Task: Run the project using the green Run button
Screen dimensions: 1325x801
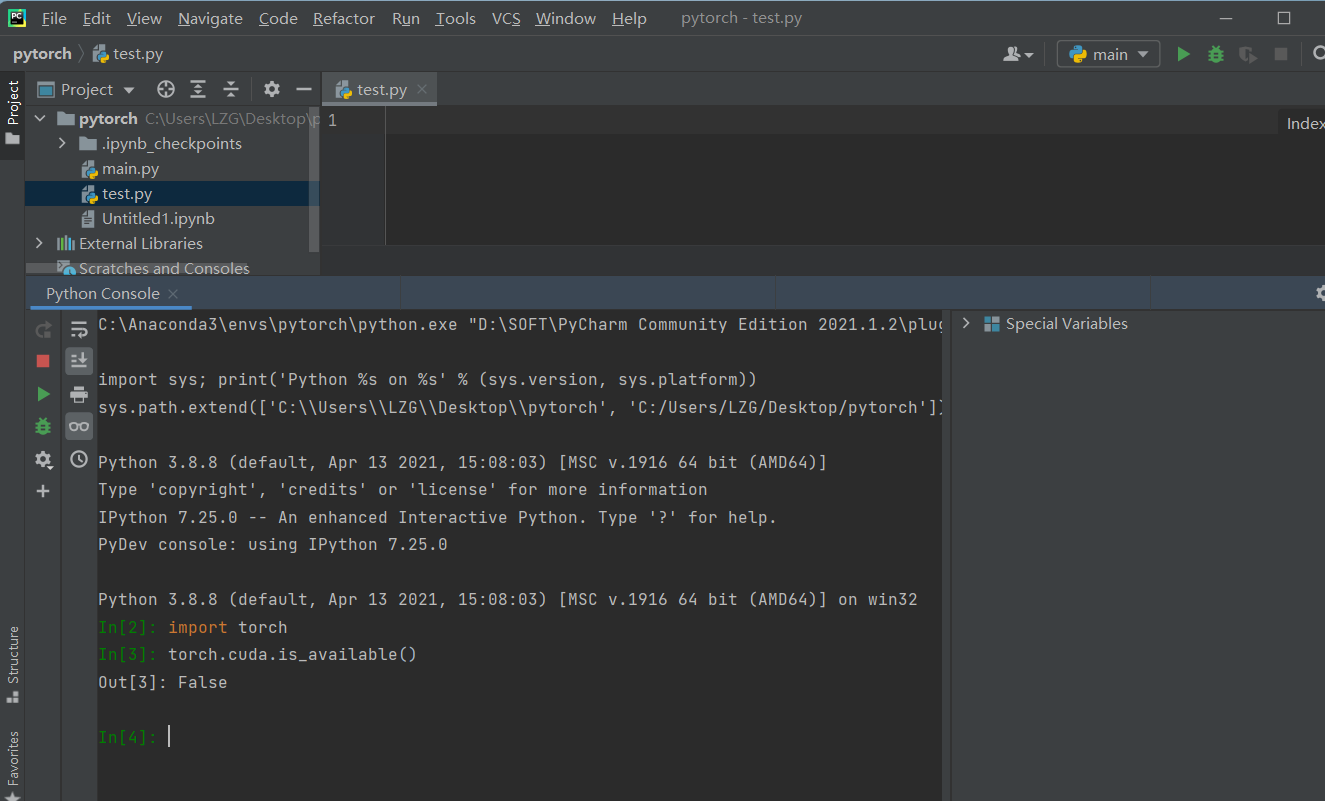Action: [1183, 54]
